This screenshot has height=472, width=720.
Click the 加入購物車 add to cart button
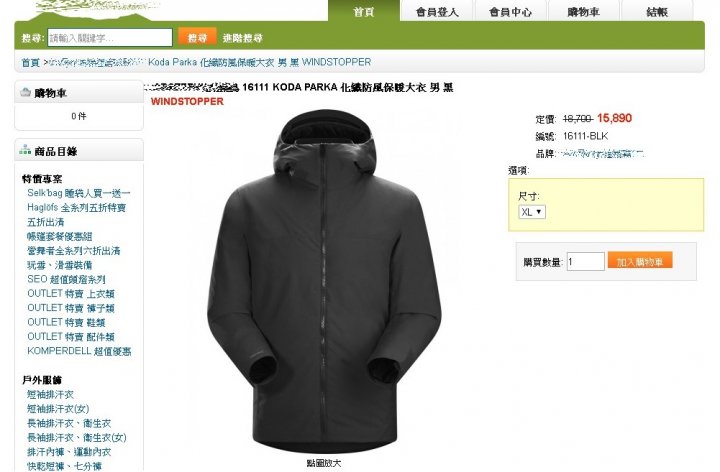tap(640, 261)
